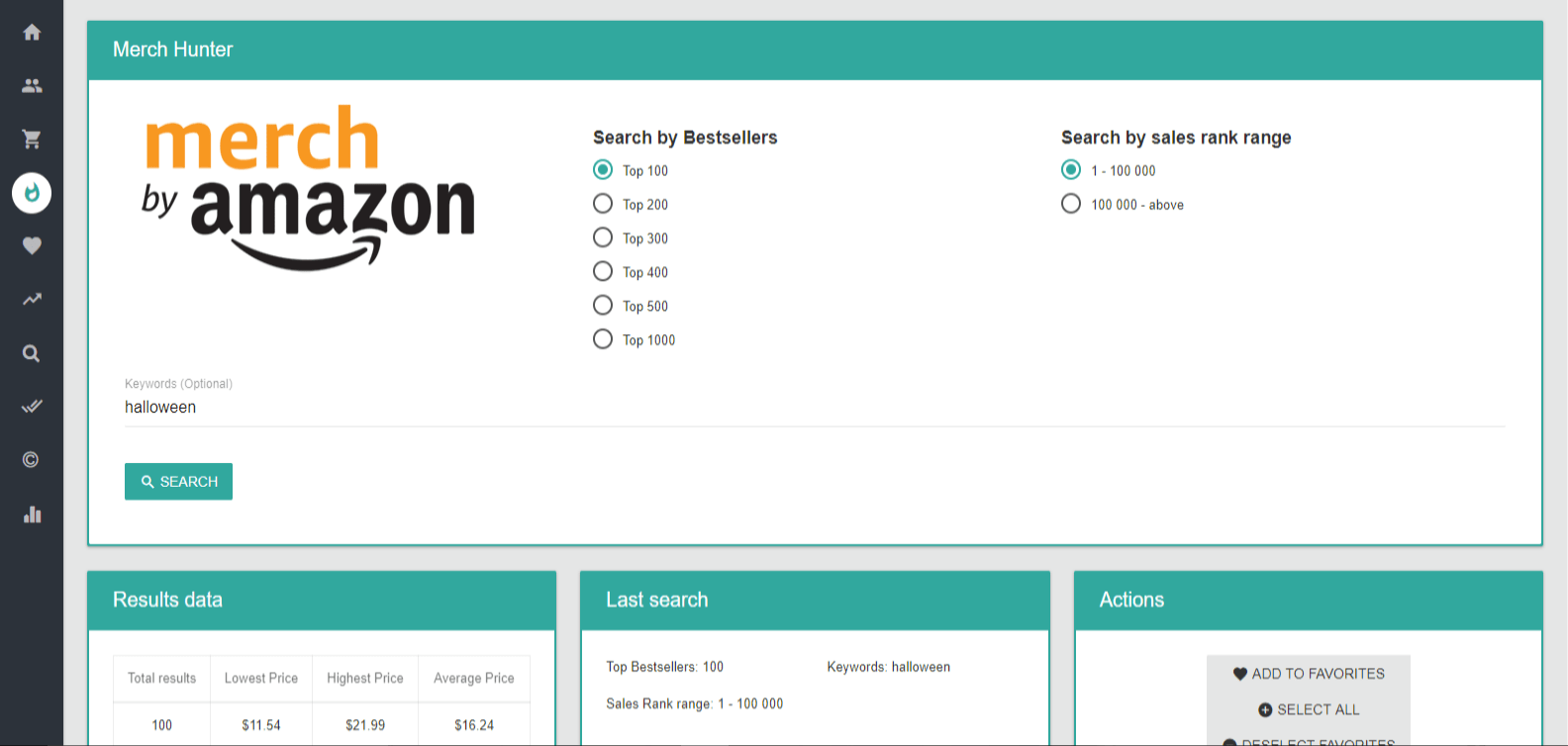Click the trending arrow sidebar icon
Image resolution: width=1568 pixels, height=746 pixels.
pyautogui.click(x=32, y=299)
